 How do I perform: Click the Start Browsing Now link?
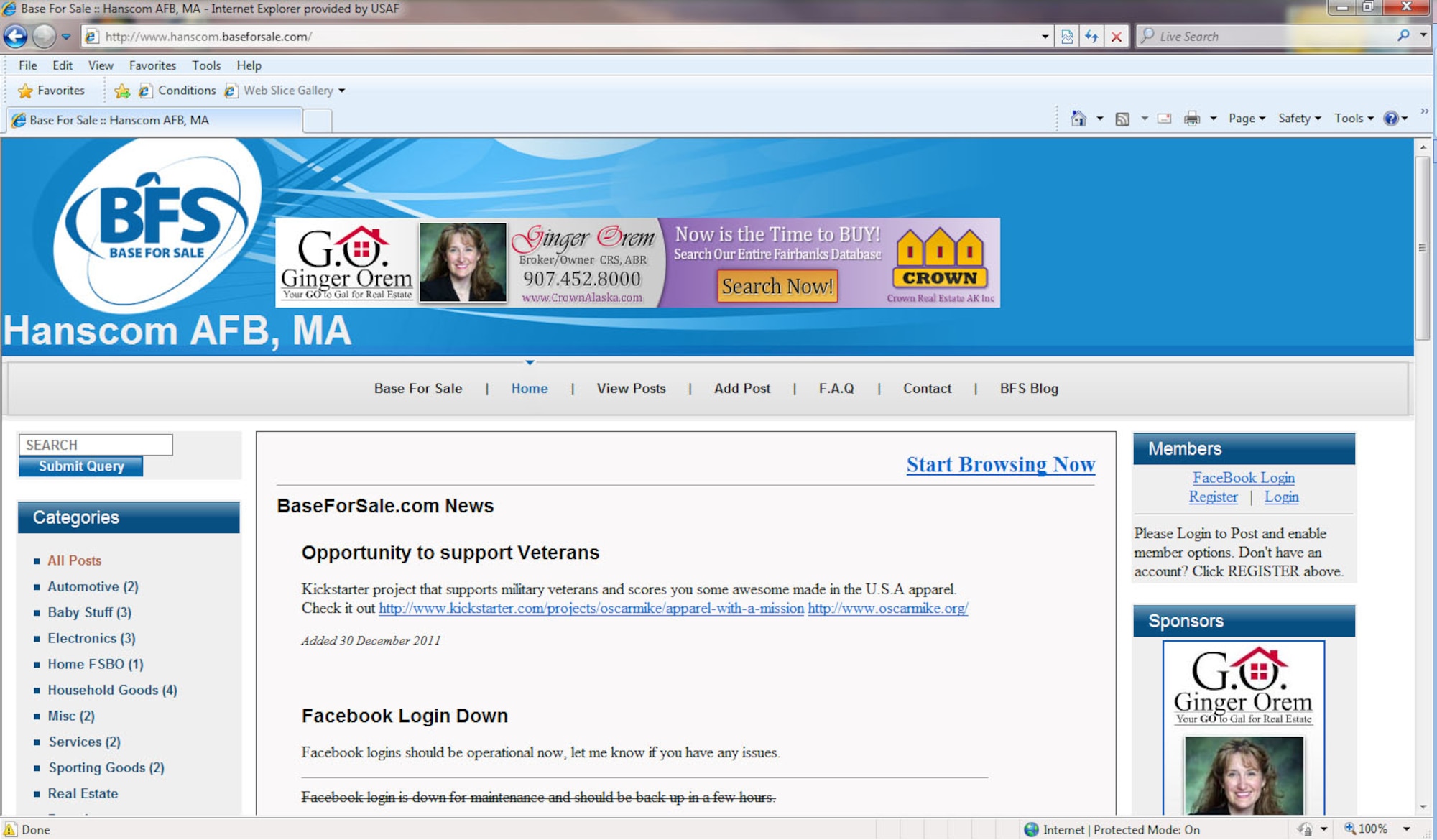1000,465
